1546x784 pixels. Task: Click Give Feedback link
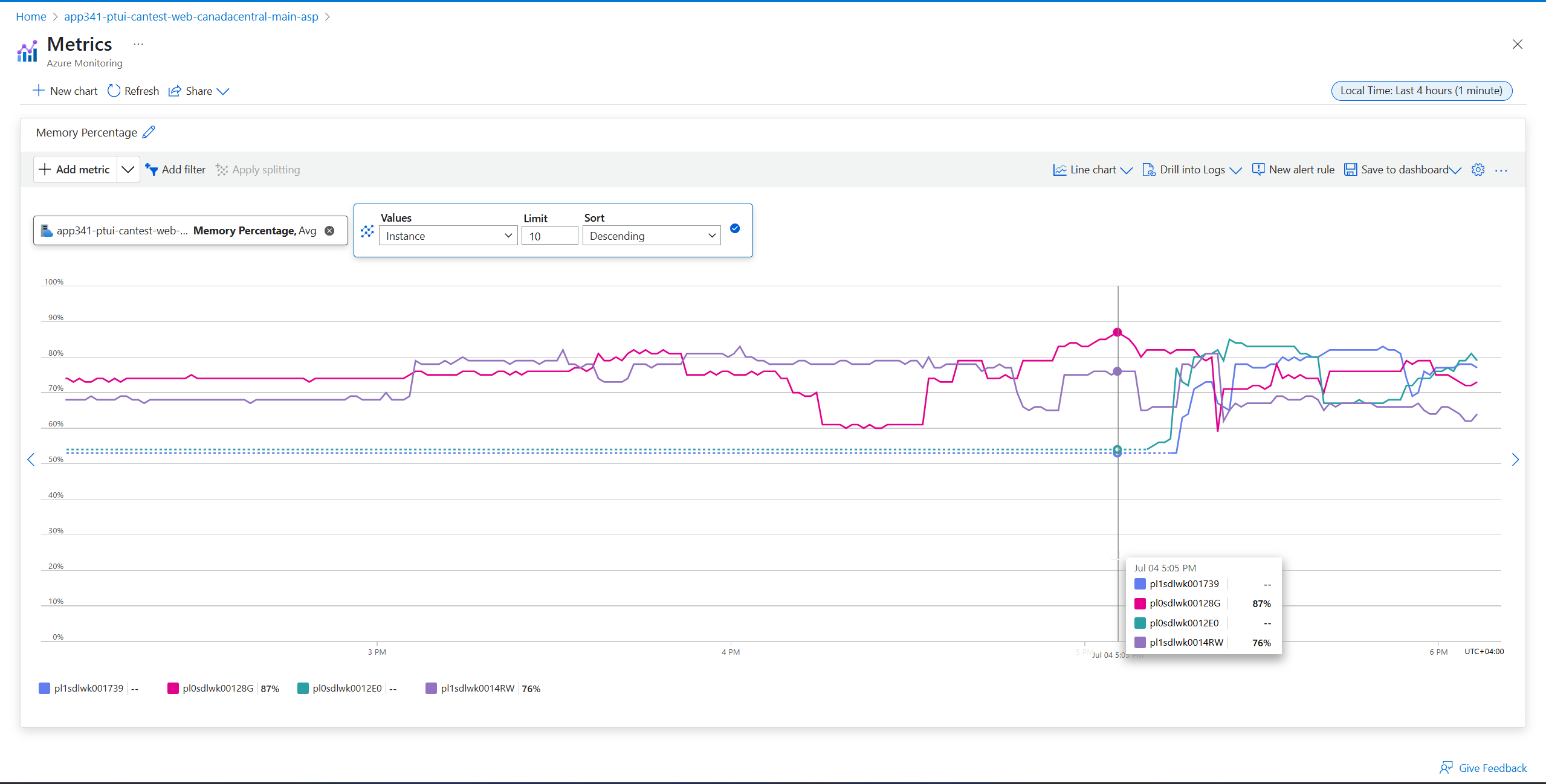1492,768
